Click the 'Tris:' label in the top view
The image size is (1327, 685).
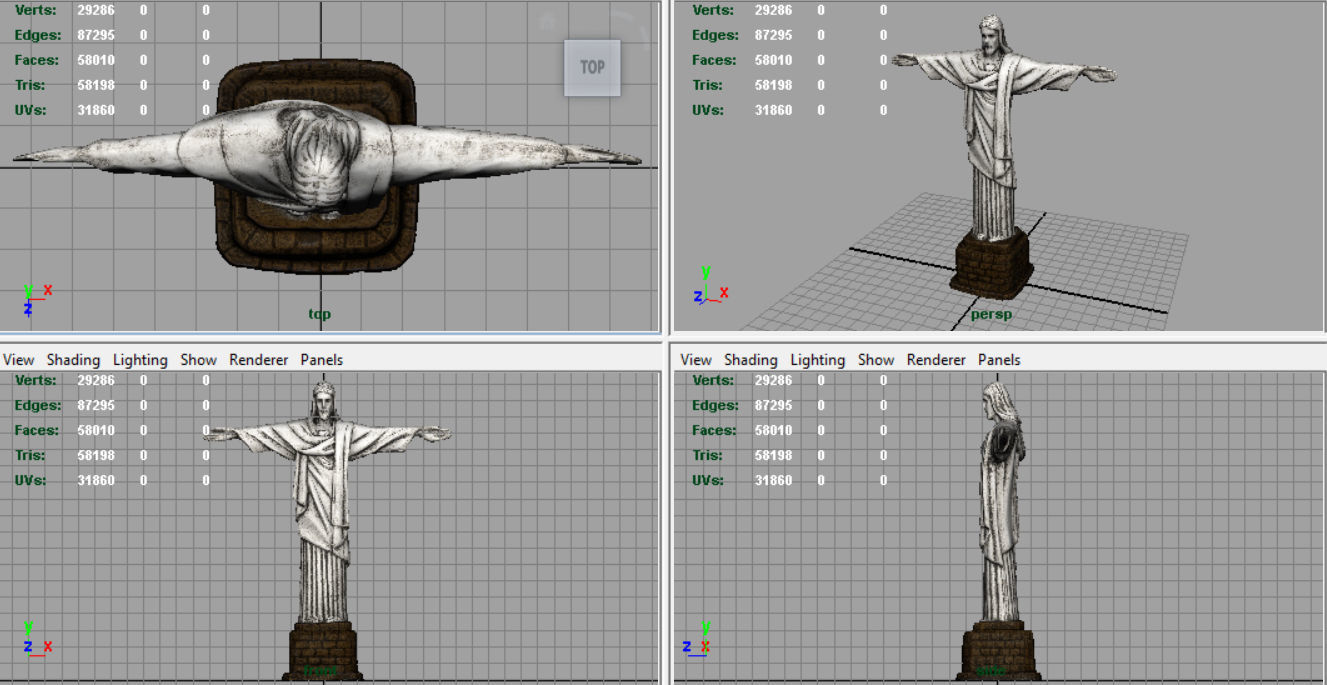32,85
